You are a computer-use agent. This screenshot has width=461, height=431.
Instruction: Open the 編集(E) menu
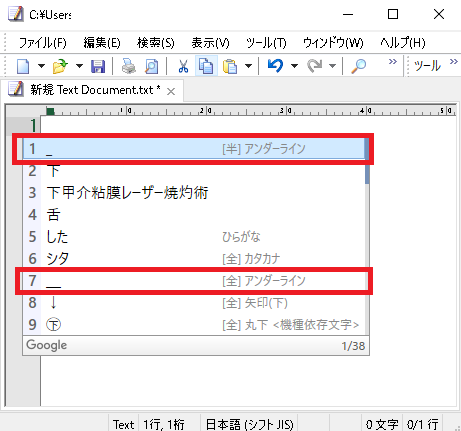tap(102, 43)
